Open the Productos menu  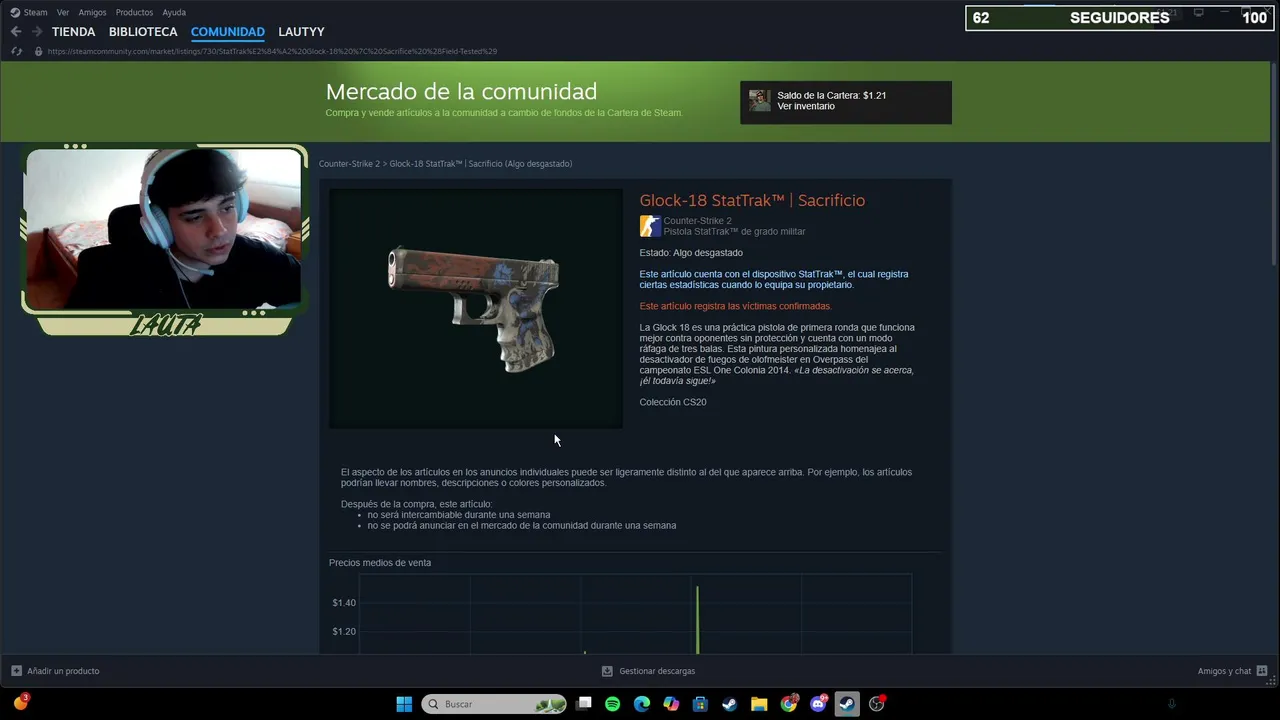pyautogui.click(x=134, y=12)
